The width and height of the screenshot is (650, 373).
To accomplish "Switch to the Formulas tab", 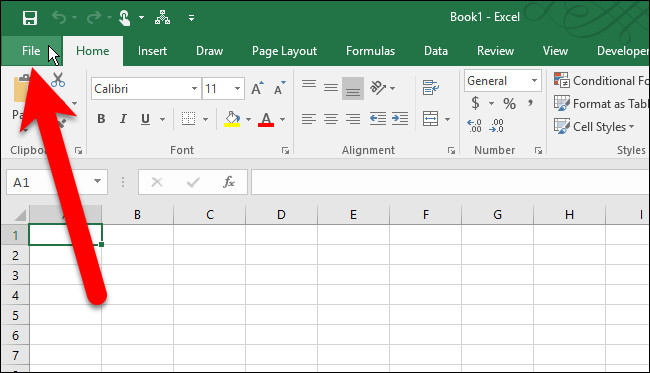I will (x=371, y=51).
